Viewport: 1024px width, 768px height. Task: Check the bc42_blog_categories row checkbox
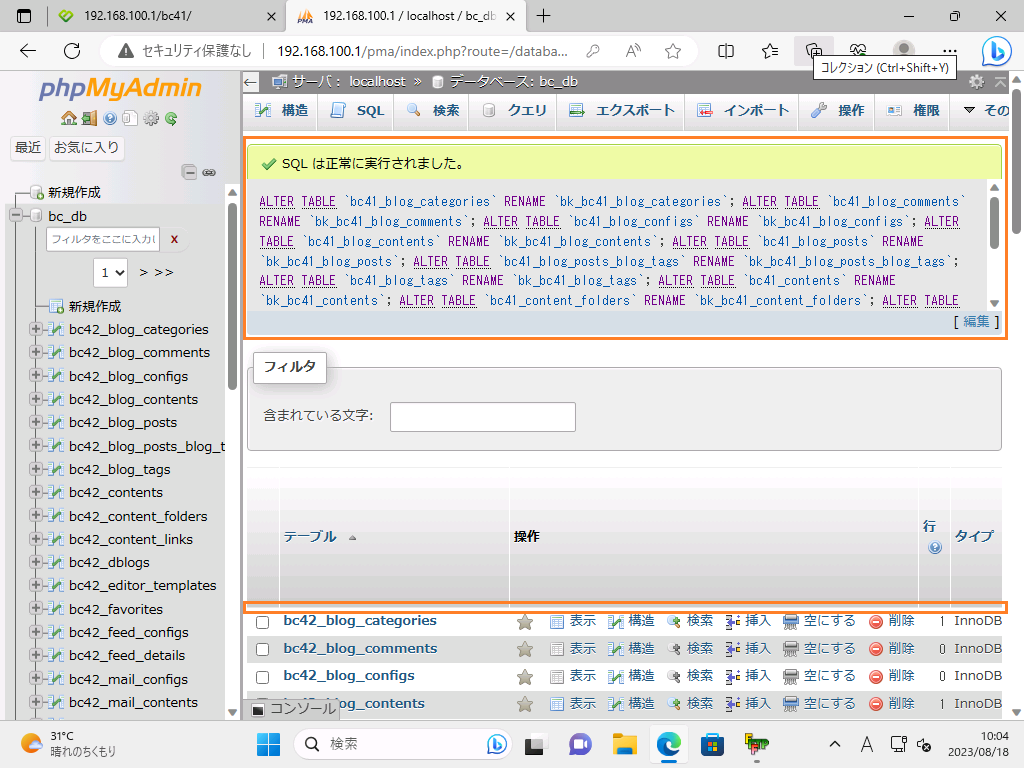[x=263, y=622]
